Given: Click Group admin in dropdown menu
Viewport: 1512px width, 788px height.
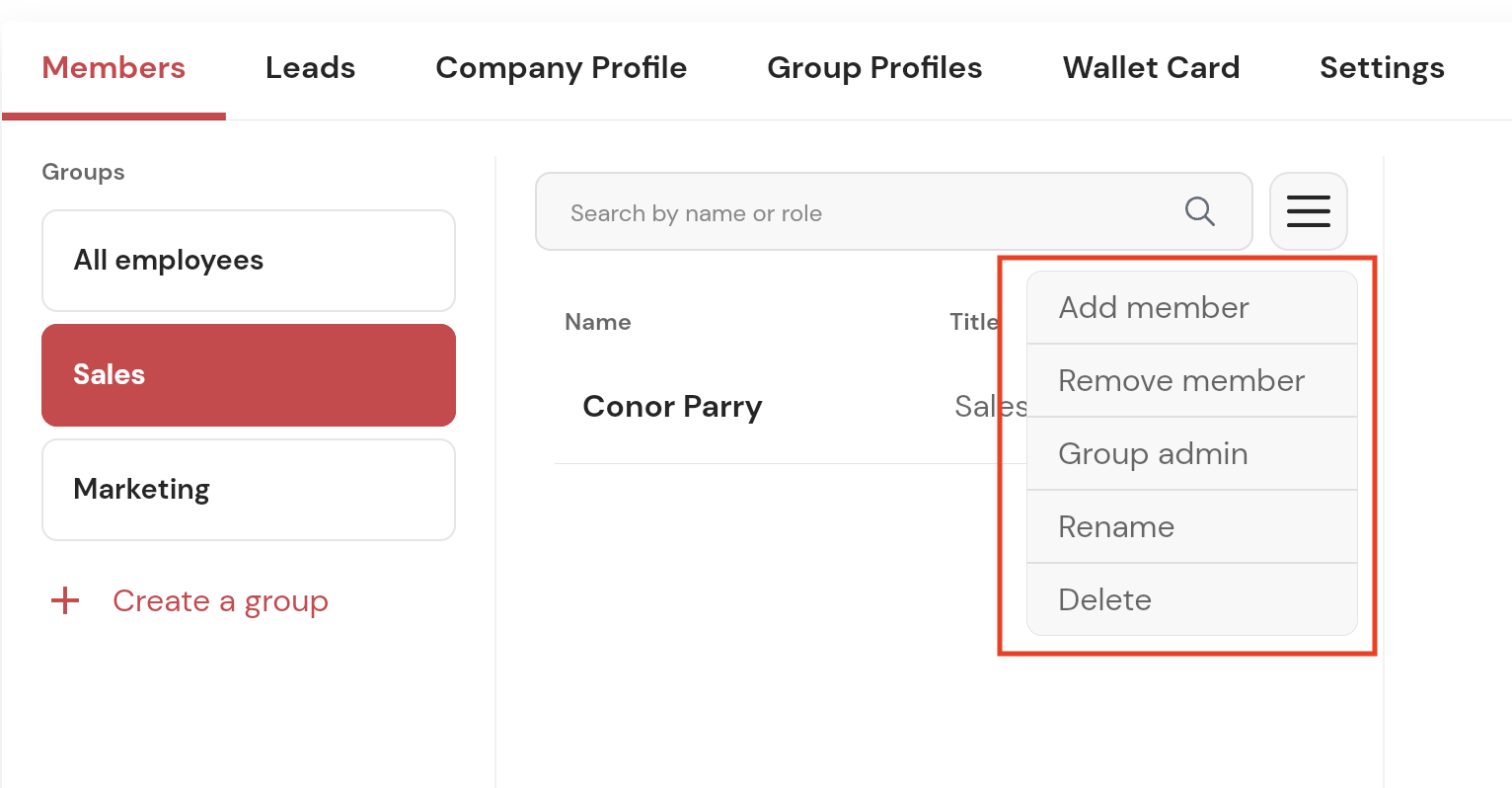Looking at the screenshot, I should tap(1191, 454).
